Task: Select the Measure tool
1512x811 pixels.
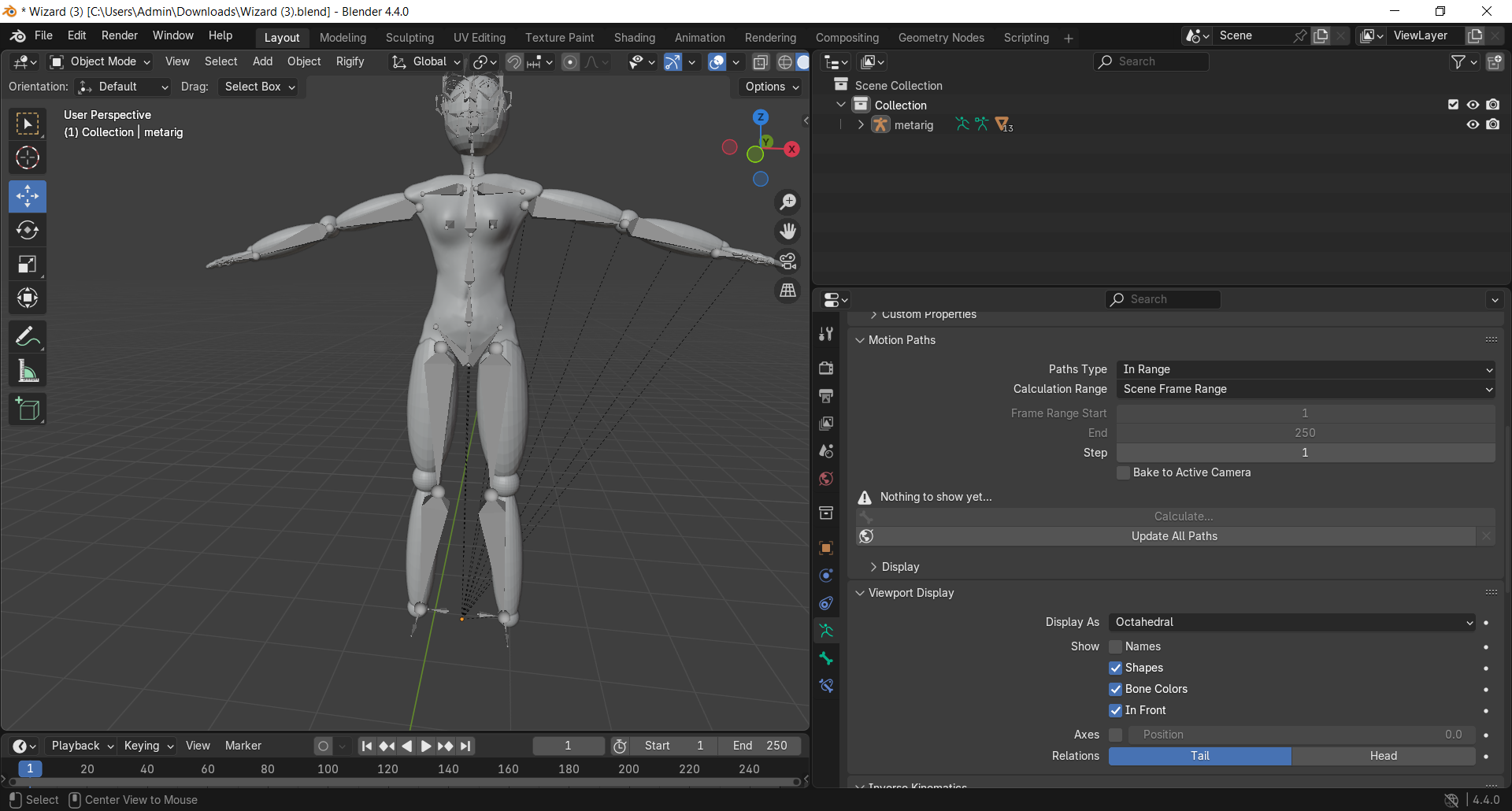Action: (x=28, y=371)
